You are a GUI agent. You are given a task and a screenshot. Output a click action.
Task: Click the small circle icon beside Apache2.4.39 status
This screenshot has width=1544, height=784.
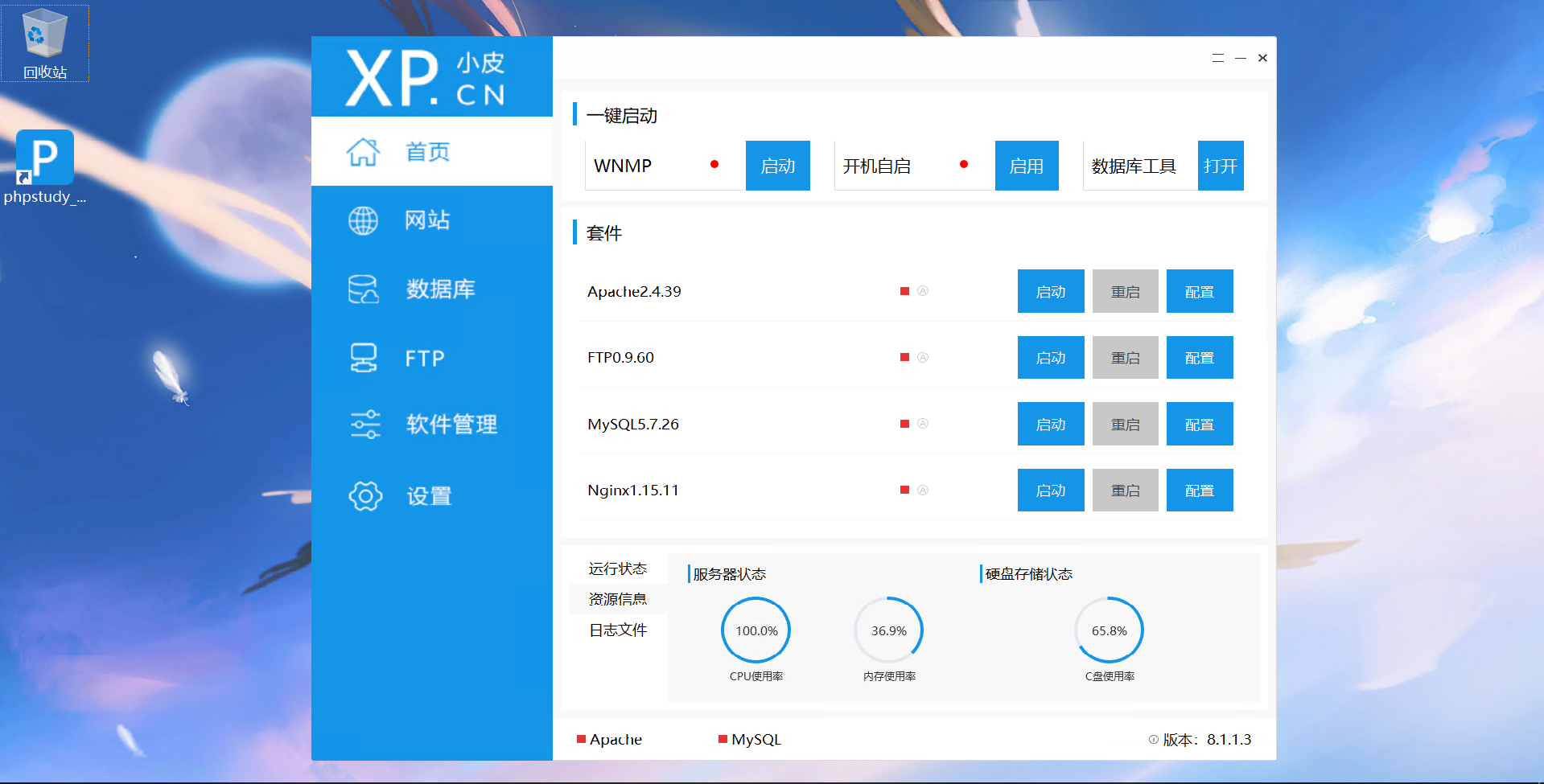(x=923, y=291)
